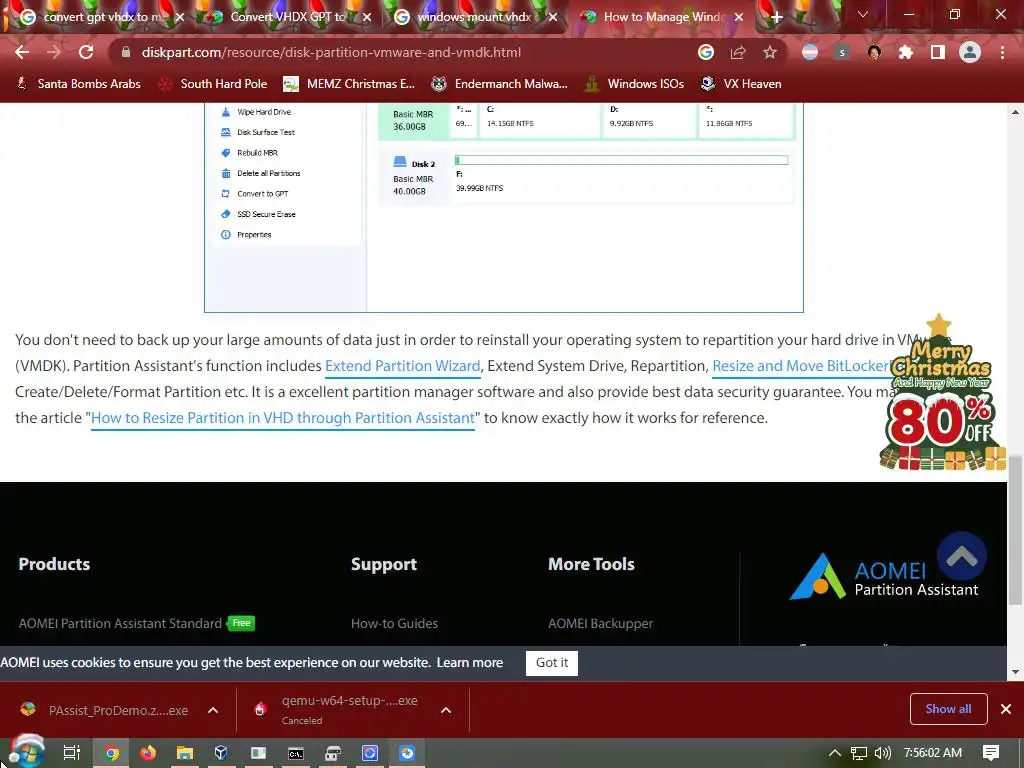Click the clock showing 7:56:02 AM

tap(933, 753)
